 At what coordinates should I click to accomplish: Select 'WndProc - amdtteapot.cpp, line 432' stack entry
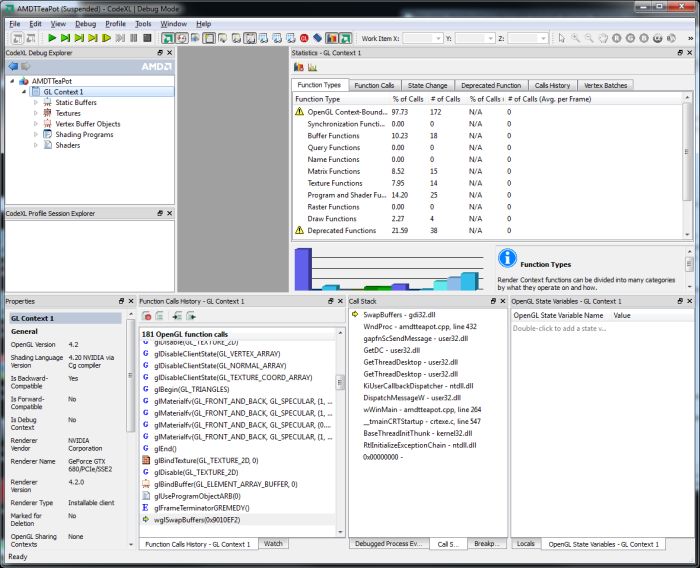click(420, 326)
